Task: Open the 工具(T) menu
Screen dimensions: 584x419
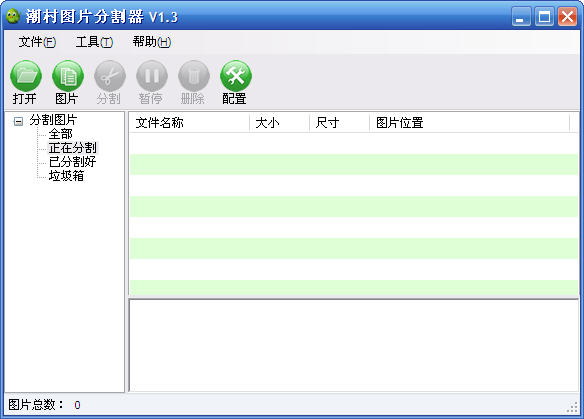Action: pyautogui.click(x=94, y=42)
